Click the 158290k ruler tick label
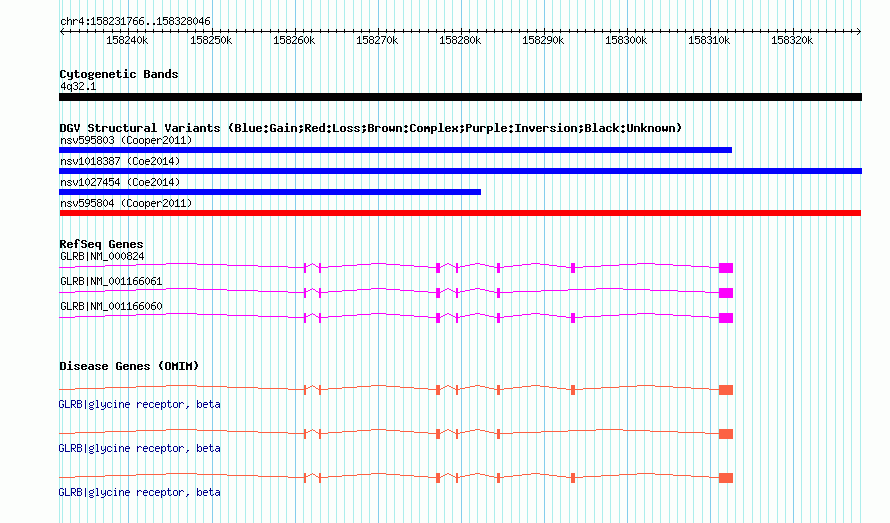The width and height of the screenshot is (890, 523). click(543, 40)
